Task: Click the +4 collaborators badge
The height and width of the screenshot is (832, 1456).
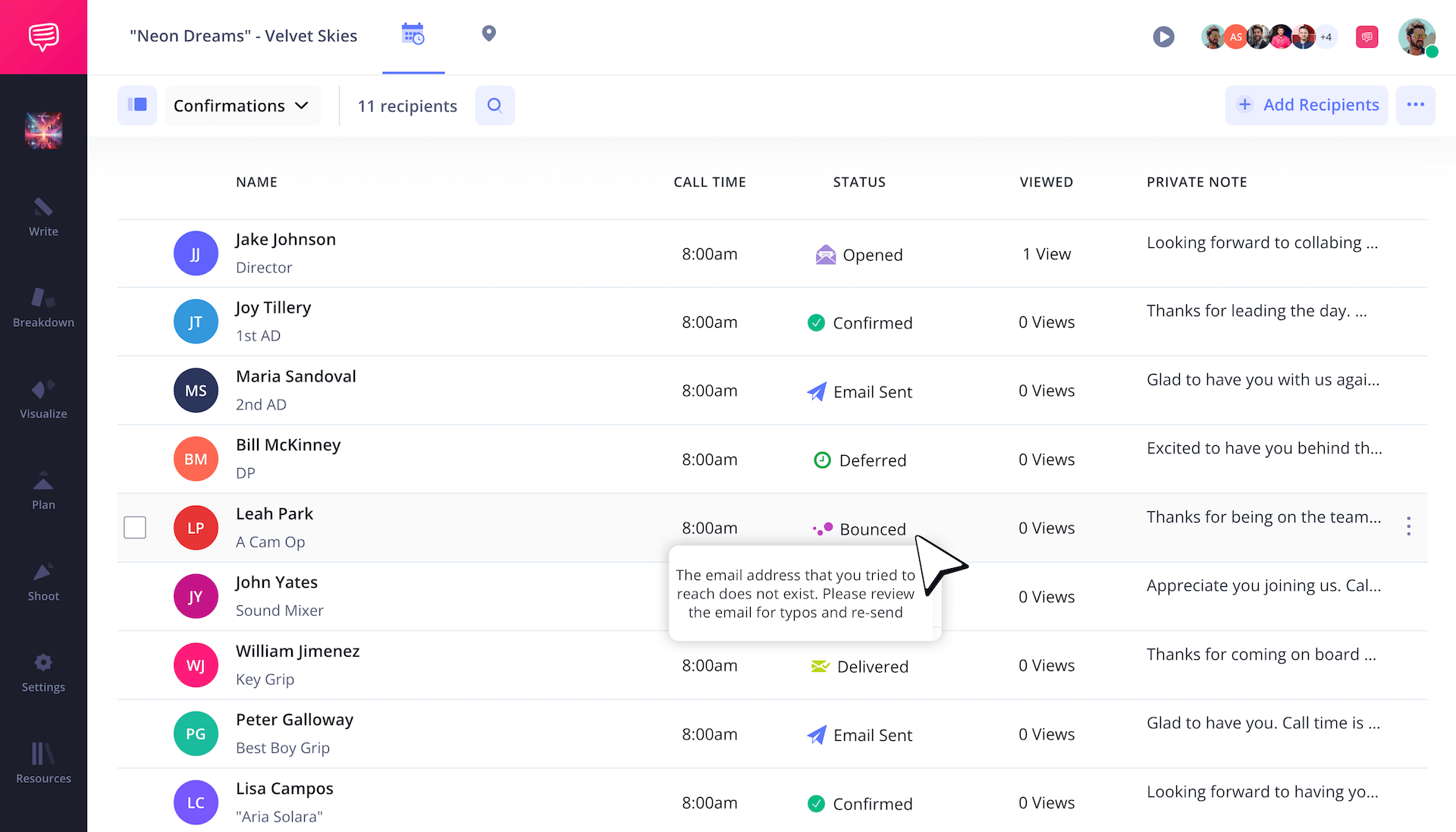Action: [x=1326, y=36]
